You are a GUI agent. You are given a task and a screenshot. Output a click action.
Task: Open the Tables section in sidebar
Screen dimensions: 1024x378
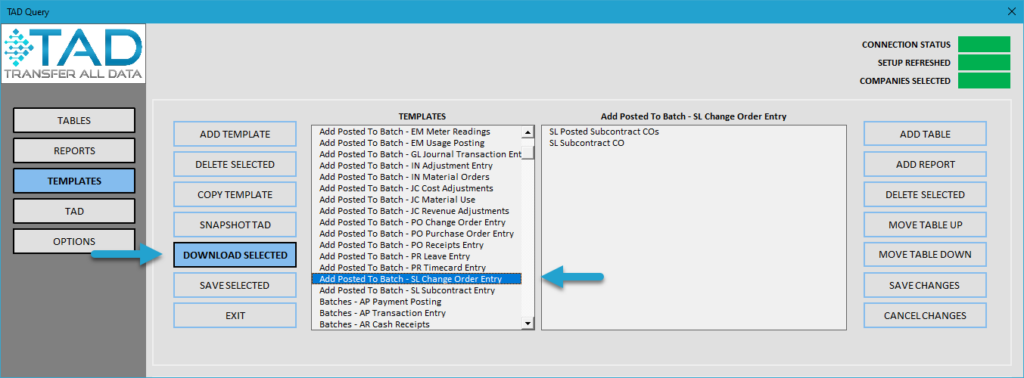click(x=74, y=120)
